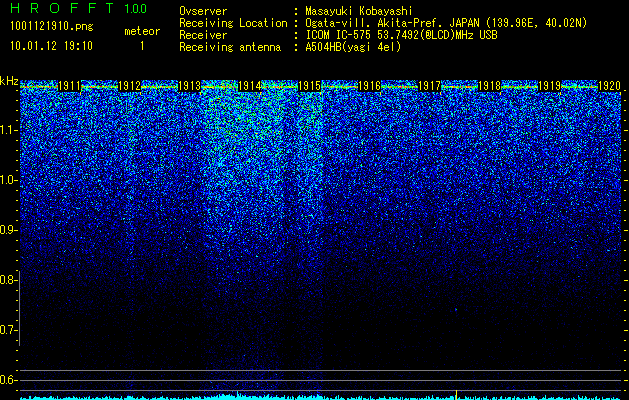Click the HROFFT program title
The image size is (629, 400).
62,8
